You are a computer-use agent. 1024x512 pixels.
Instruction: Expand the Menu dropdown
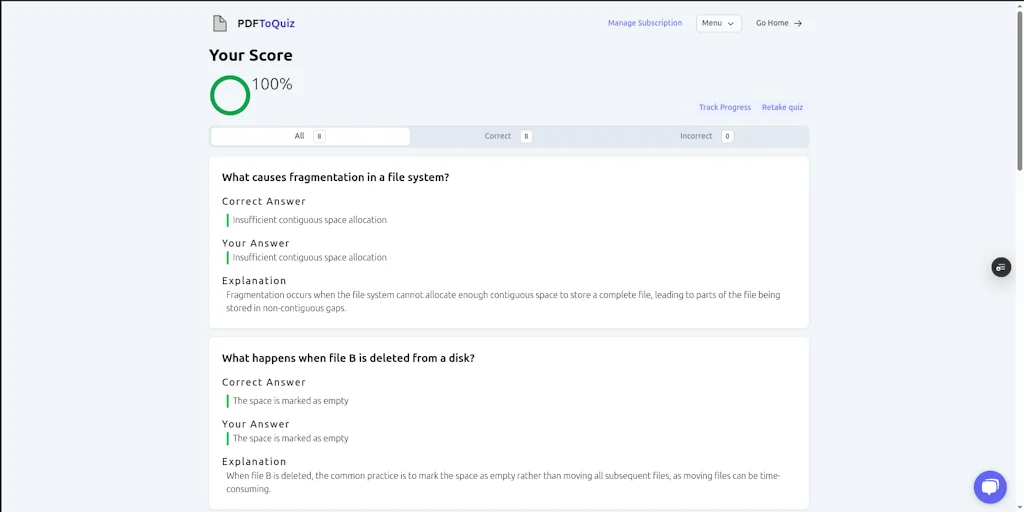[x=718, y=23]
